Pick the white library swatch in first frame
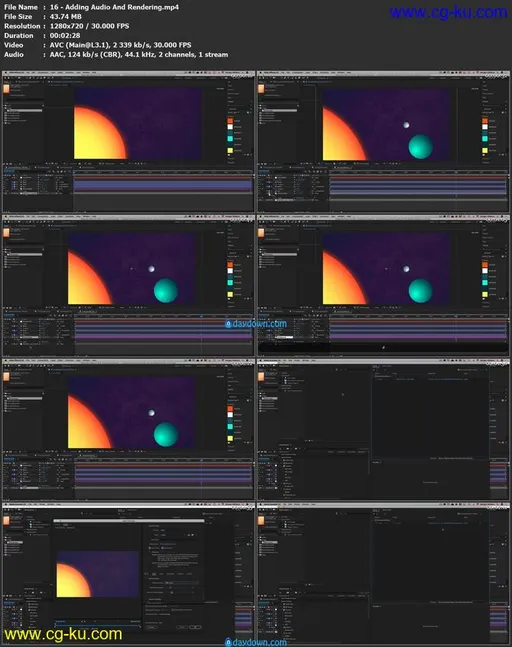This screenshot has width=512, height=647. pyautogui.click(x=230, y=127)
